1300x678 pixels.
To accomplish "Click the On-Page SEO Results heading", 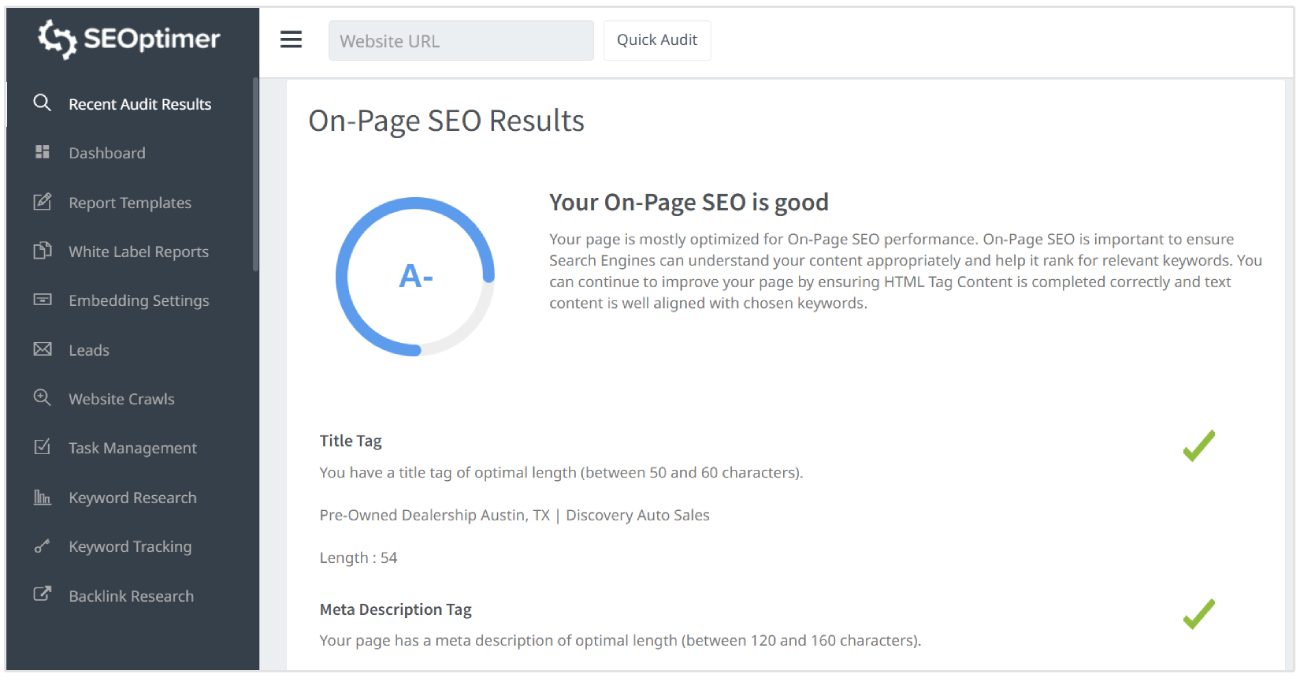I will 446,120.
